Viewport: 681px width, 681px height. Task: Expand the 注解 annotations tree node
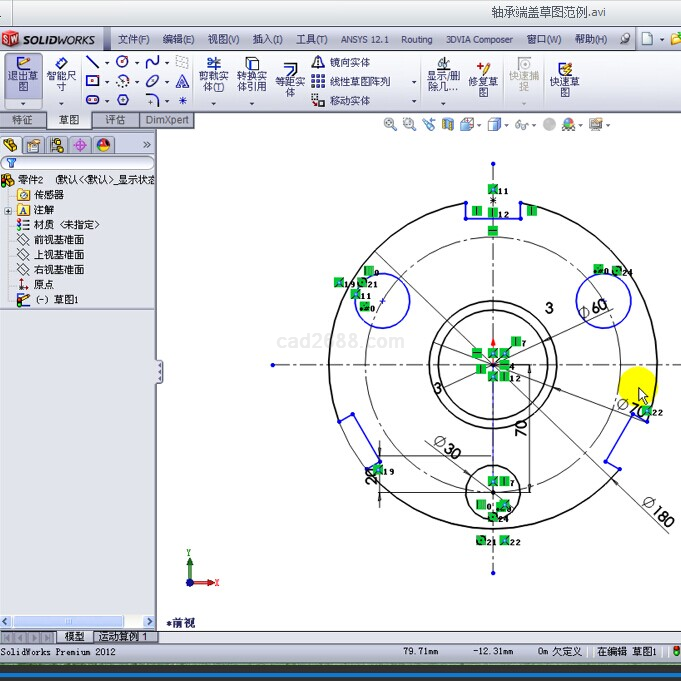[8, 210]
